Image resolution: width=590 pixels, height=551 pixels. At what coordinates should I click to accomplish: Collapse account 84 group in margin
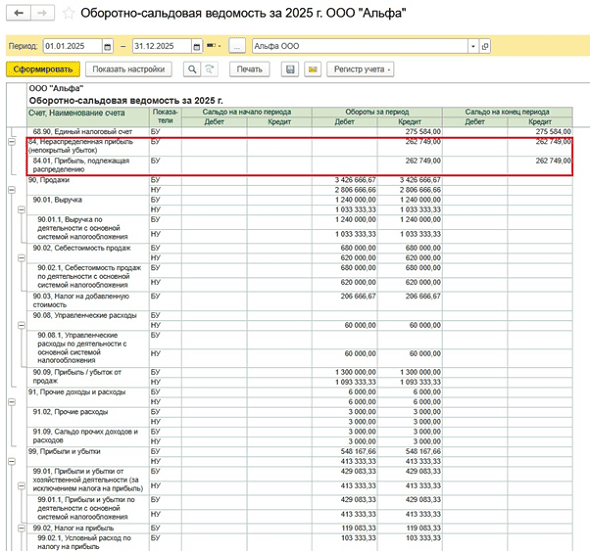[x=12, y=142]
